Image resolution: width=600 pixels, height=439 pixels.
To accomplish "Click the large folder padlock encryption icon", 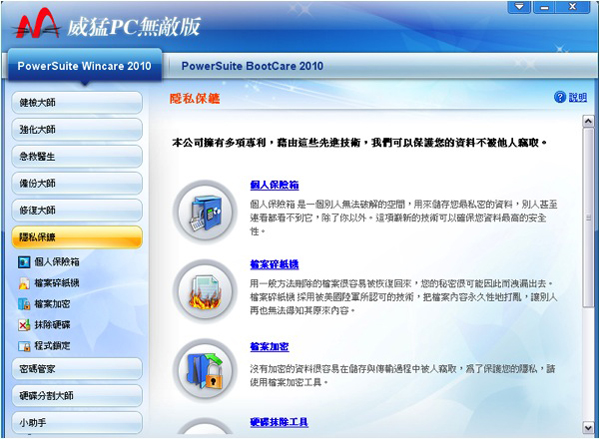I will click(205, 371).
